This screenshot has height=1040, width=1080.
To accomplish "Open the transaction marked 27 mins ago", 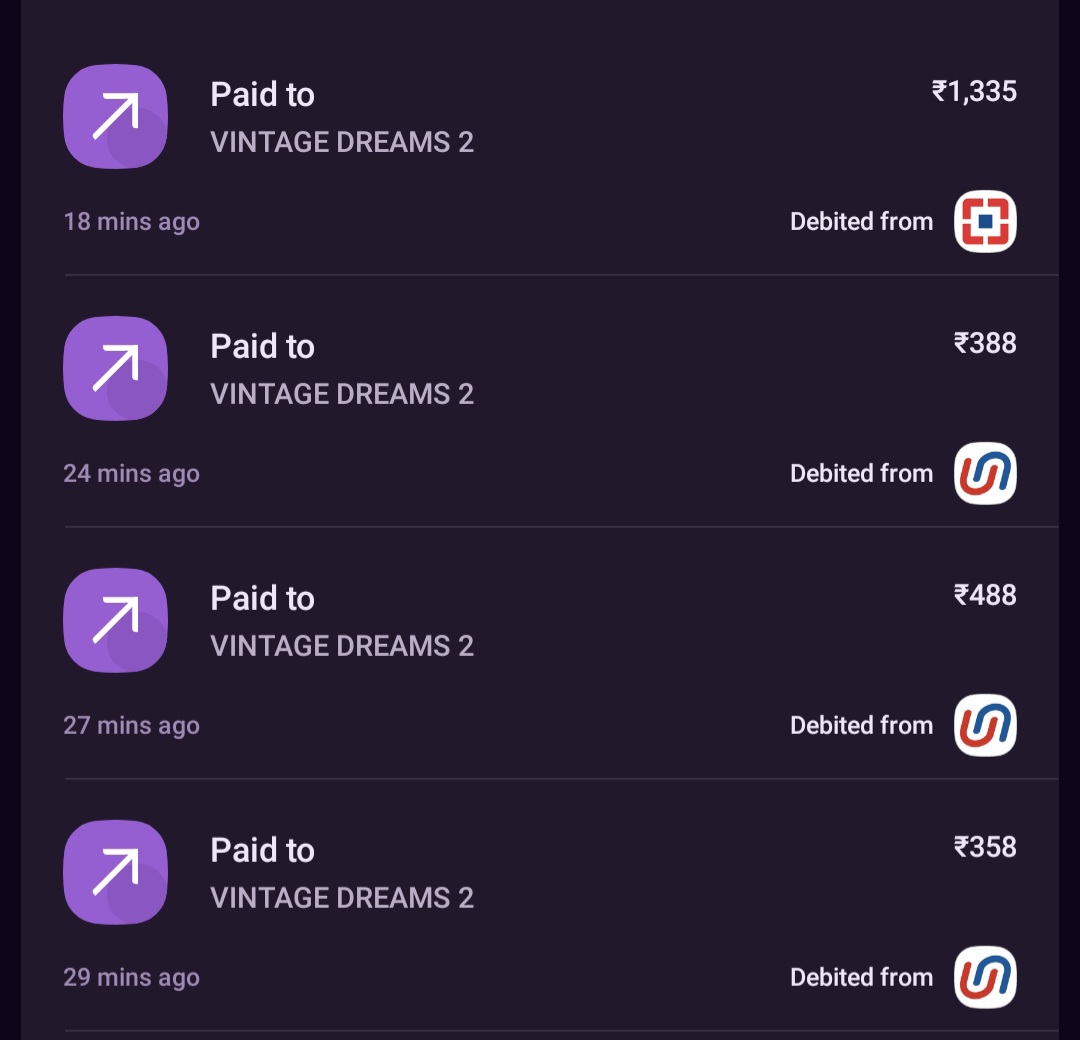I will [x=131, y=725].
